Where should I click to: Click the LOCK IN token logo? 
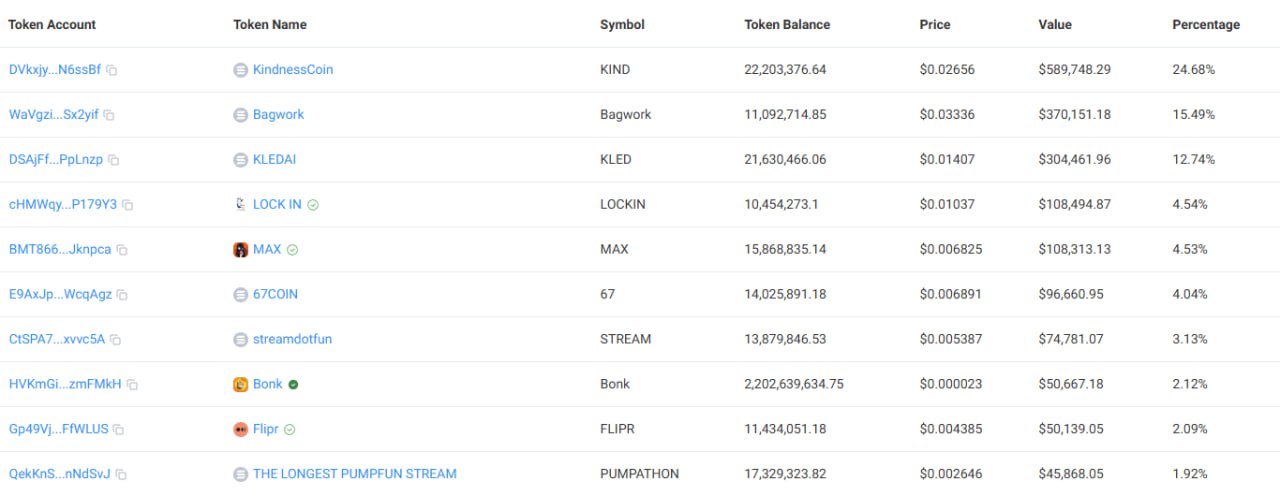(x=240, y=205)
